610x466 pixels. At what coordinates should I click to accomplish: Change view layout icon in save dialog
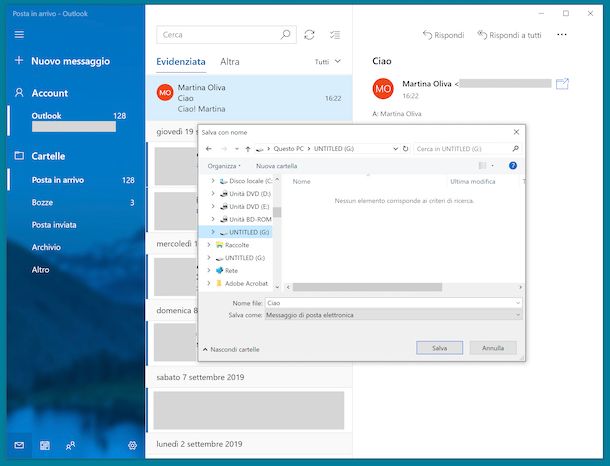482,166
